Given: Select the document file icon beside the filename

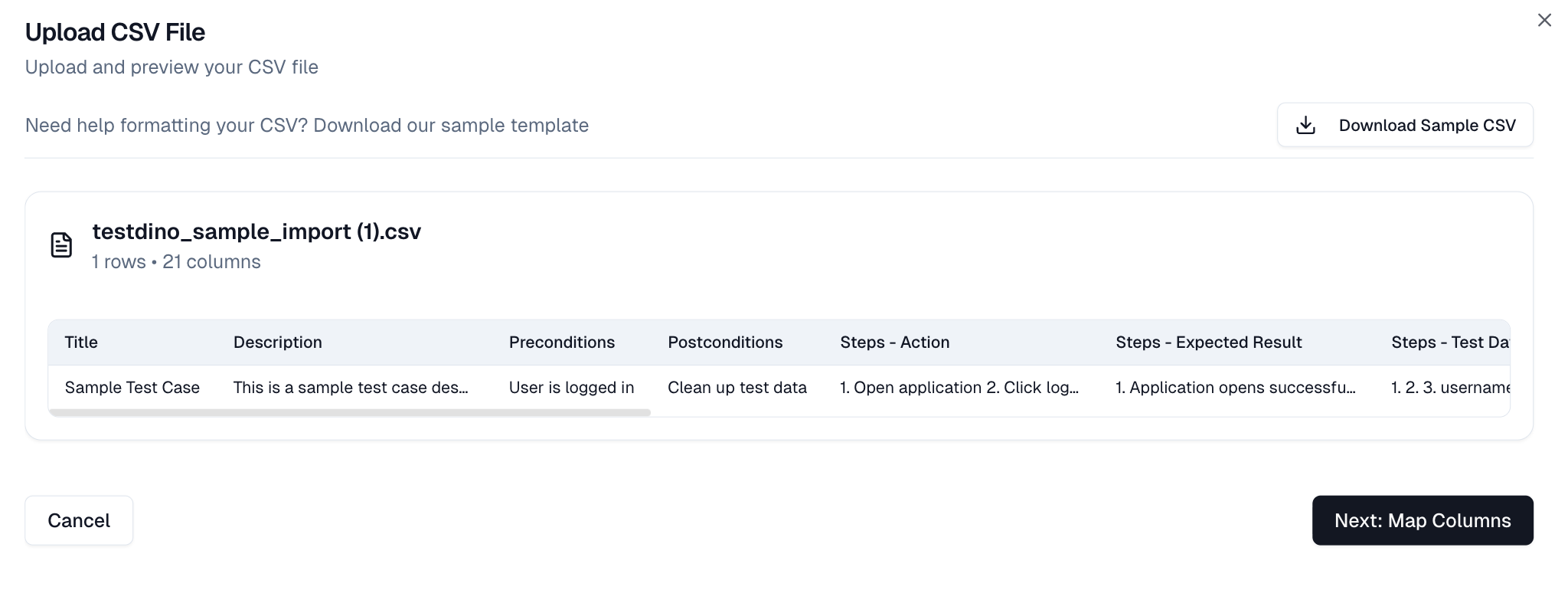Looking at the screenshot, I should (x=62, y=244).
